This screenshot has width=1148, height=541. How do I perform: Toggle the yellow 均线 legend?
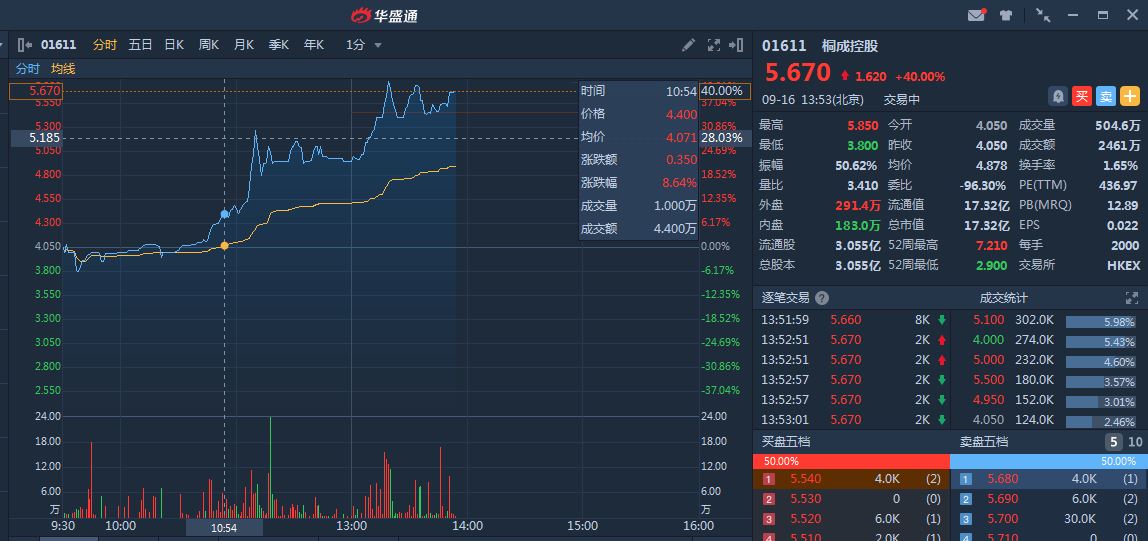63,69
